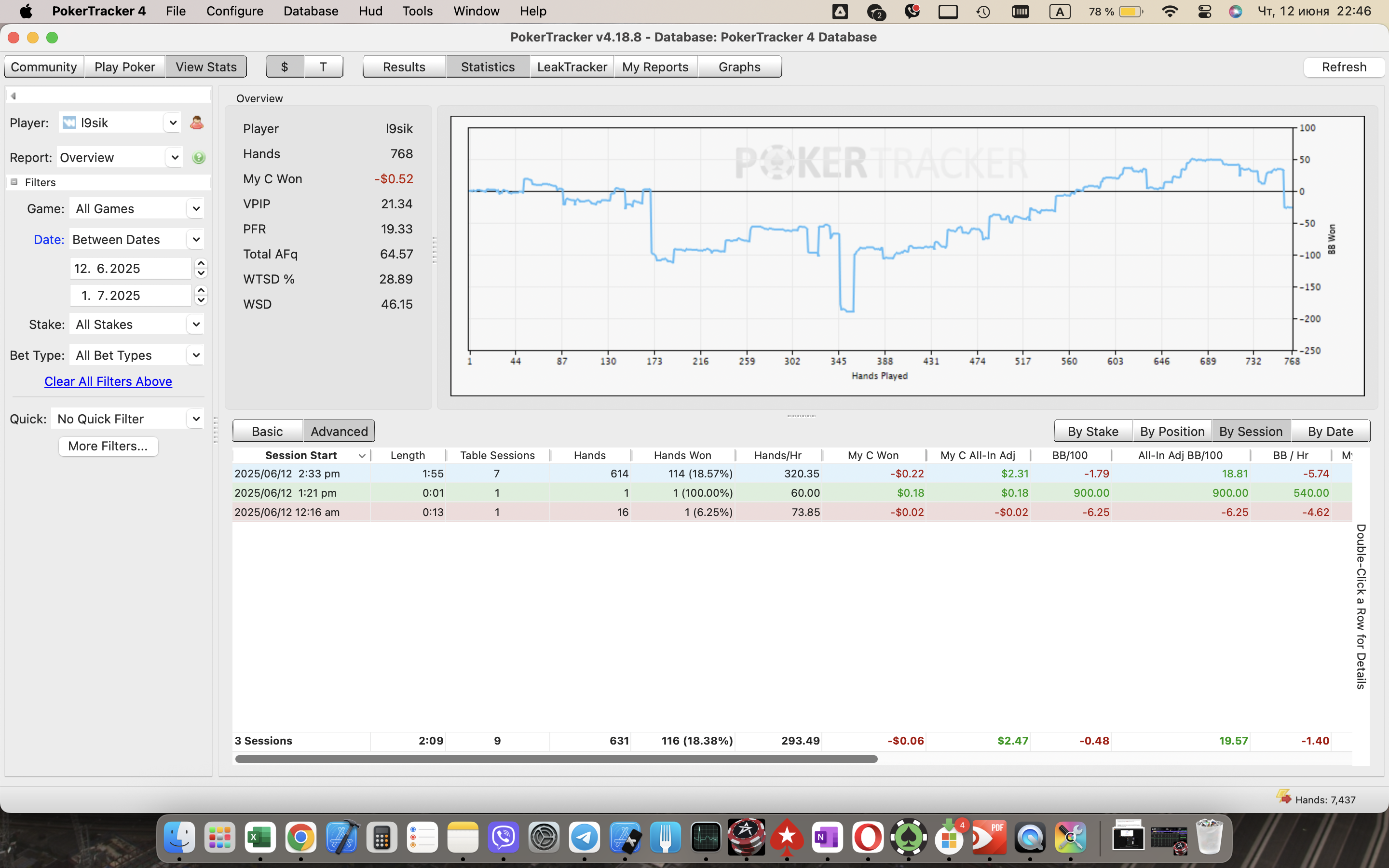Switch to the LeakTracker tab

pos(572,67)
